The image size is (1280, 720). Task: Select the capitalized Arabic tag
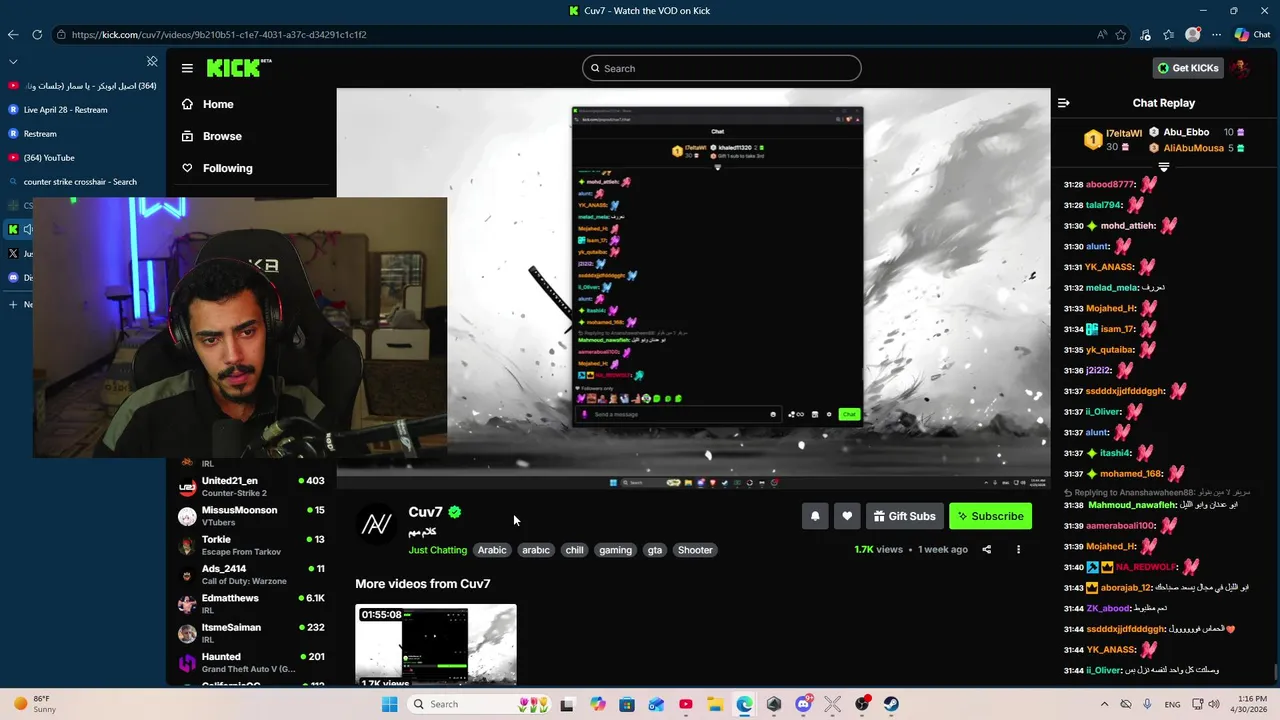click(x=492, y=550)
